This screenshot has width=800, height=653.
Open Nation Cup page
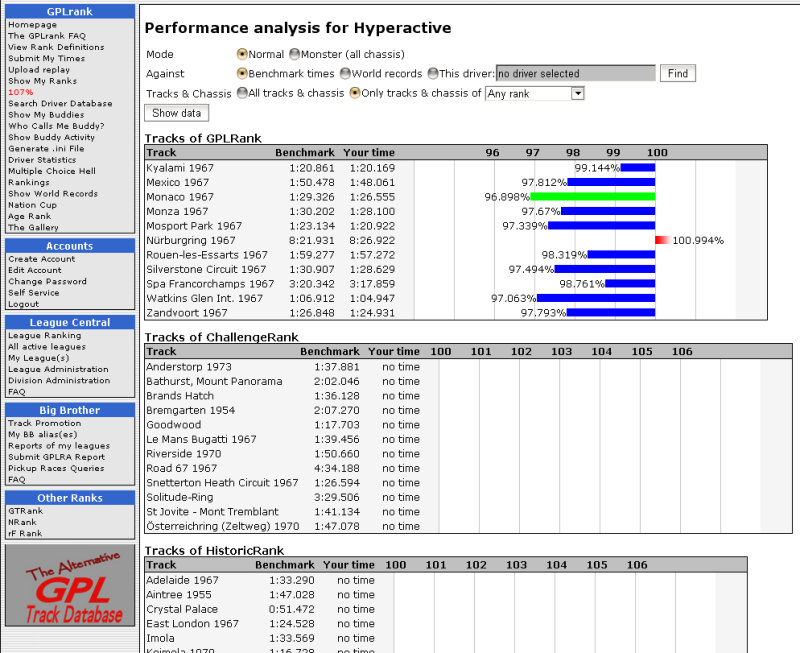tap(32, 205)
